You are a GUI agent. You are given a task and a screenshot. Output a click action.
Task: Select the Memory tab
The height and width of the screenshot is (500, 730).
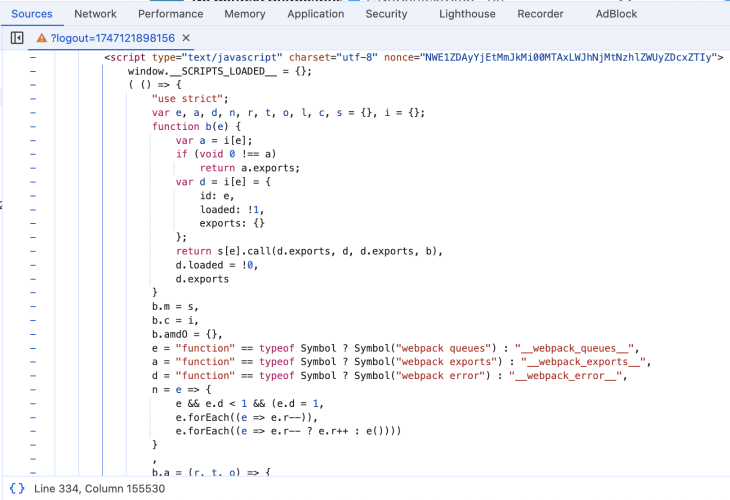point(245,14)
